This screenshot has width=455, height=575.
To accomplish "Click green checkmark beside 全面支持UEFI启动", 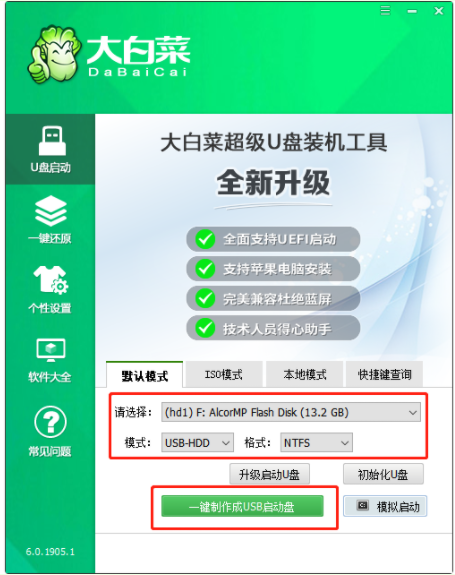I will [x=205, y=239].
